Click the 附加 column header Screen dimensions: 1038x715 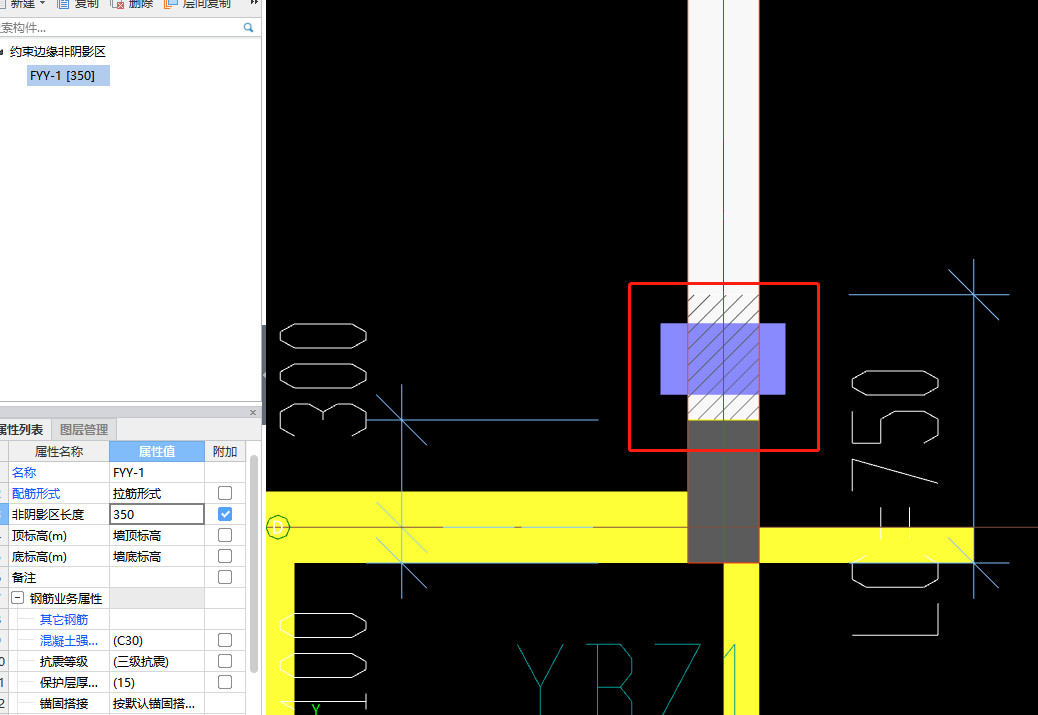(x=225, y=452)
